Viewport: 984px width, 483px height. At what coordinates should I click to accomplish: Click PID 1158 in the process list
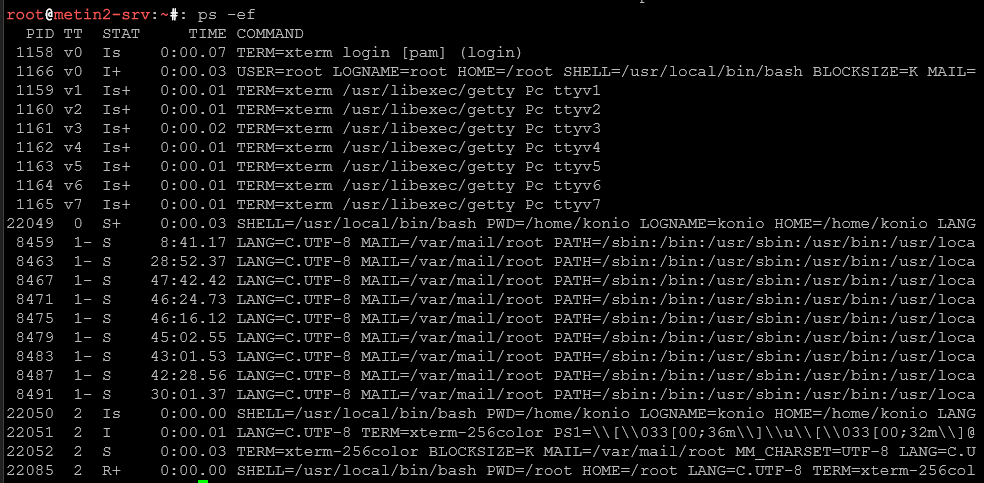(x=36, y=52)
